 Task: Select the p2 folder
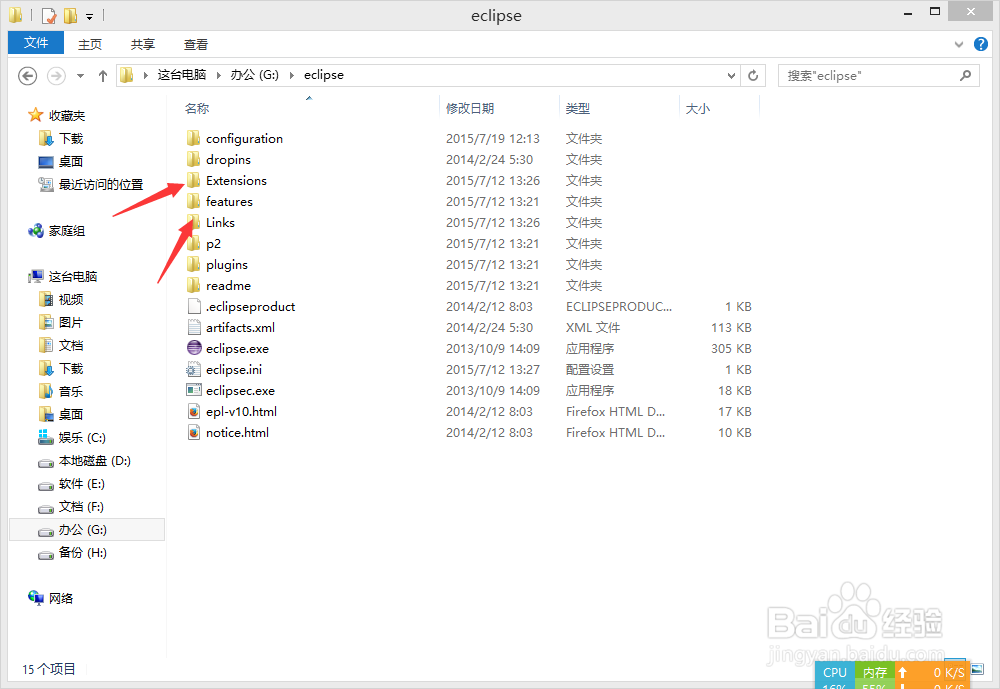pyautogui.click(x=213, y=244)
